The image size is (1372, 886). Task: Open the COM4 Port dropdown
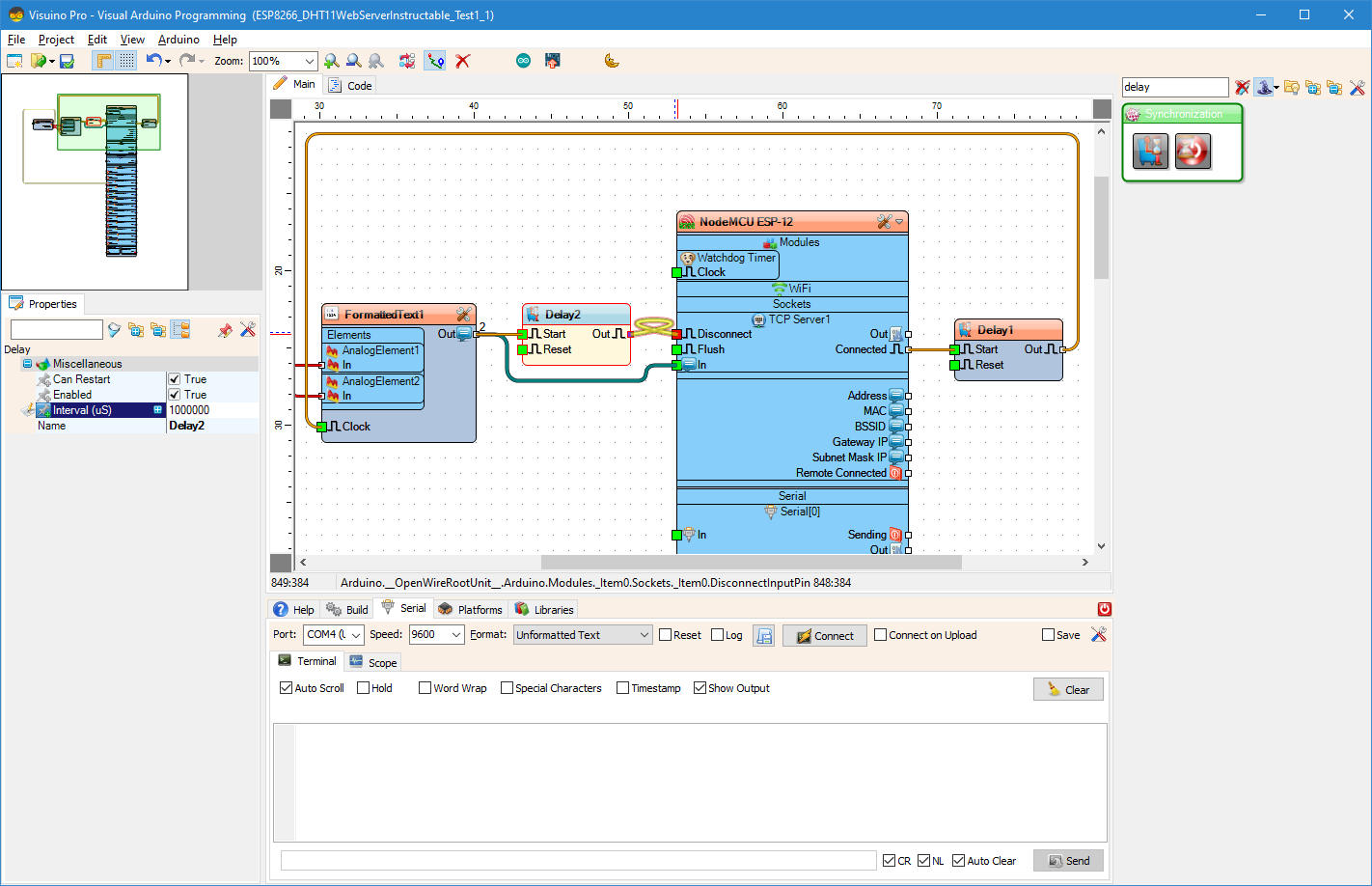(x=356, y=635)
